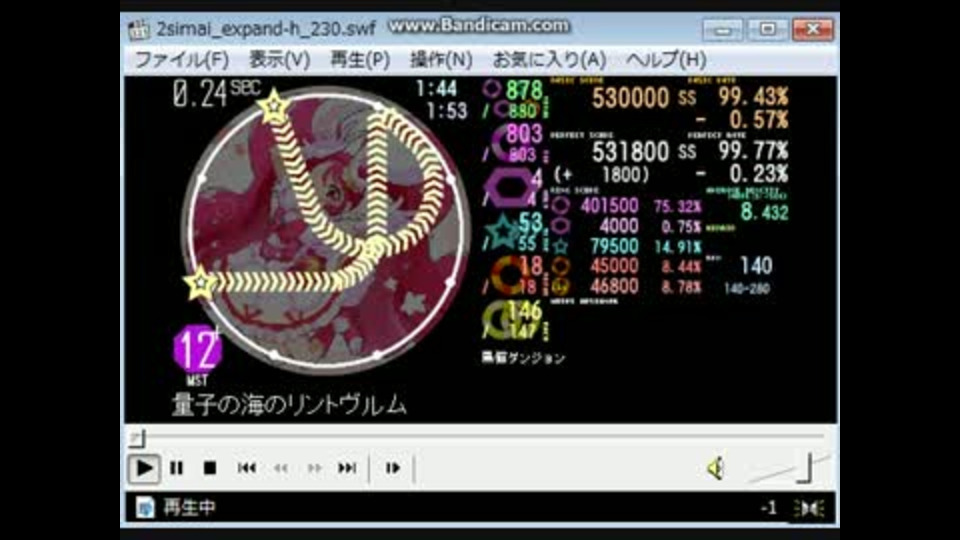This screenshot has height=540, width=960.
Task: Click the 530000 score value
Action: click(x=630, y=98)
